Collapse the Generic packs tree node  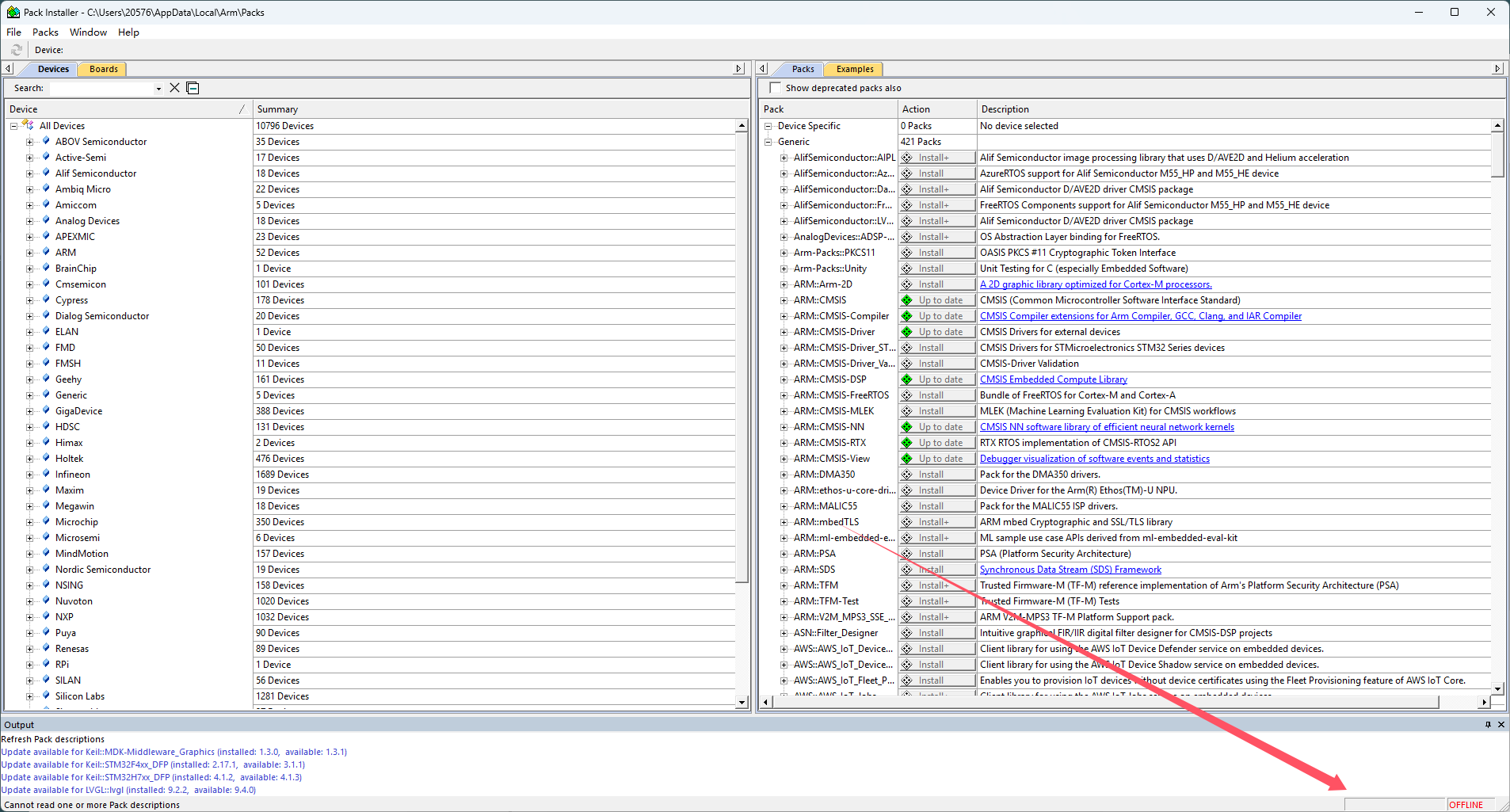tap(768, 142)
